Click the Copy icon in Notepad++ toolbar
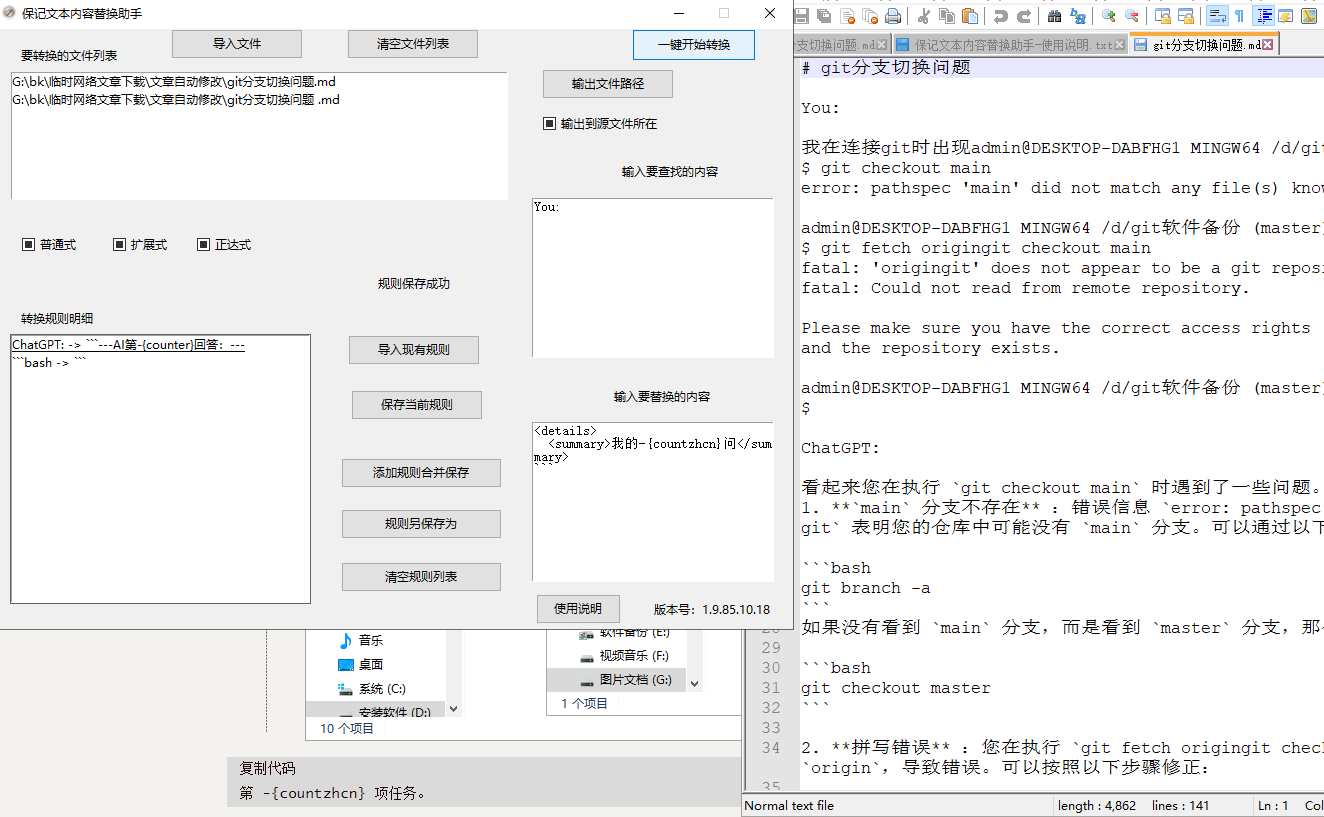 click(x=947, y=16)
